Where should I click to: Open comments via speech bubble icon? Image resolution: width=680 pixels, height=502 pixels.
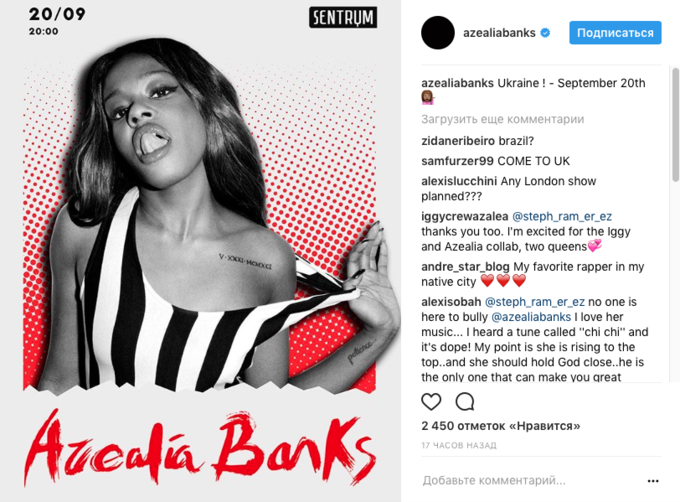click(x=464, y=402)
